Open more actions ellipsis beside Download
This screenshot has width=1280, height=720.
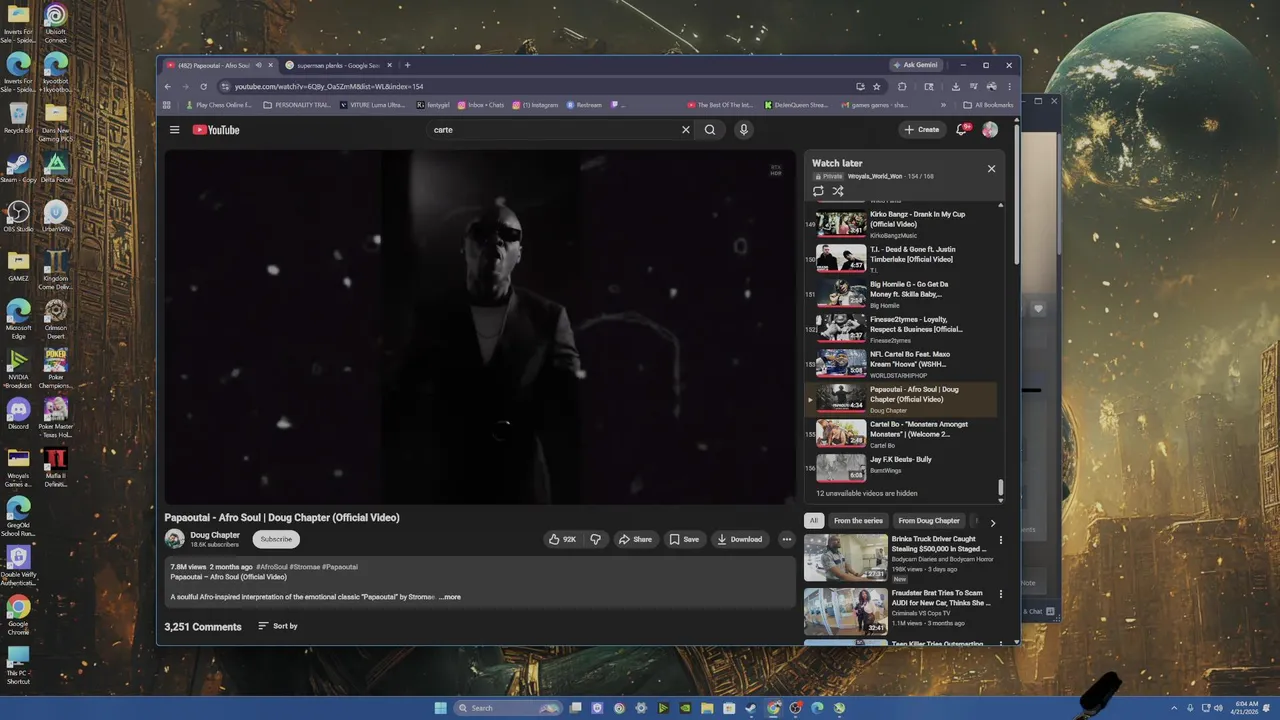(x=787, y=539)
